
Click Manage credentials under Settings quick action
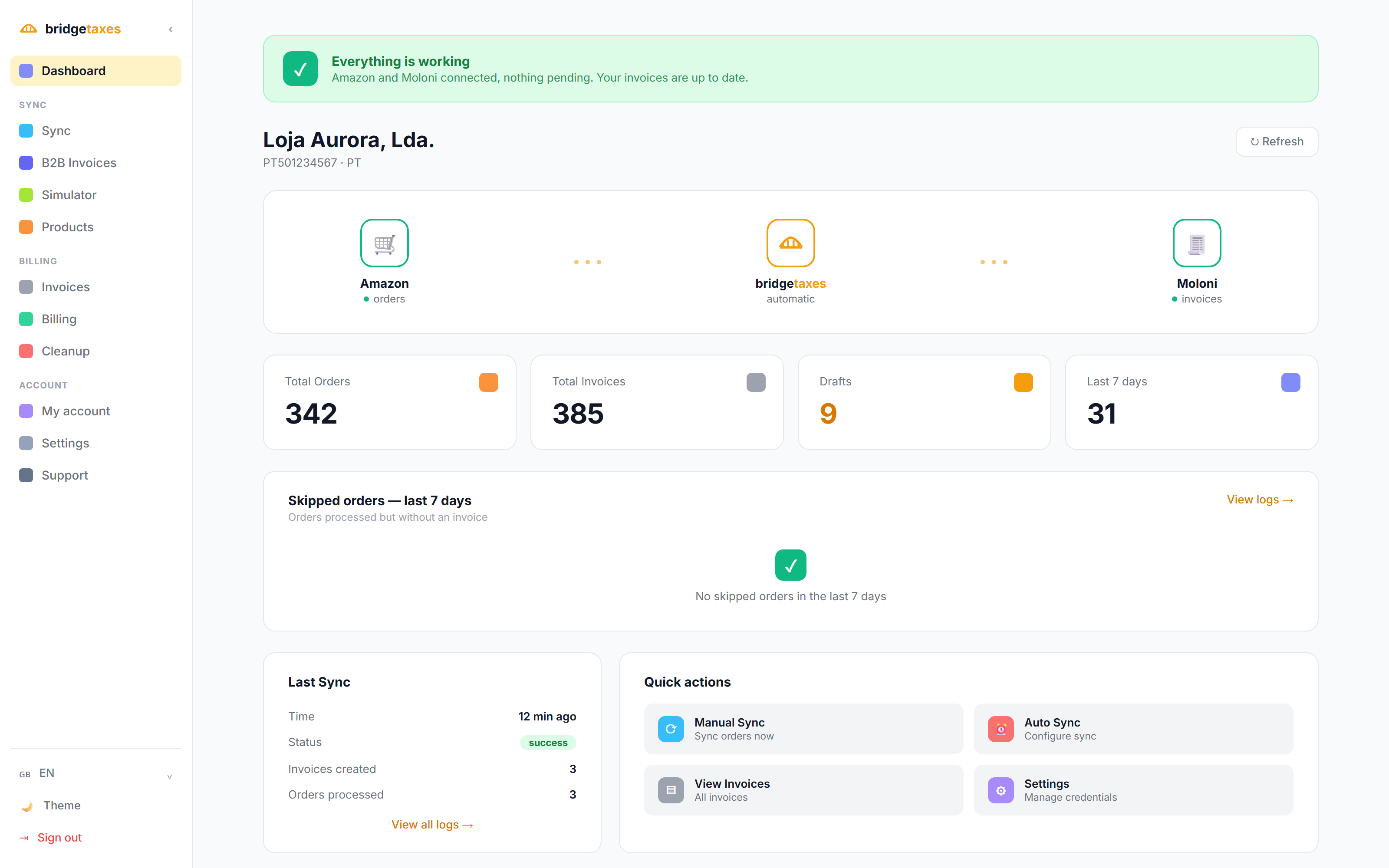[1070, 797]
